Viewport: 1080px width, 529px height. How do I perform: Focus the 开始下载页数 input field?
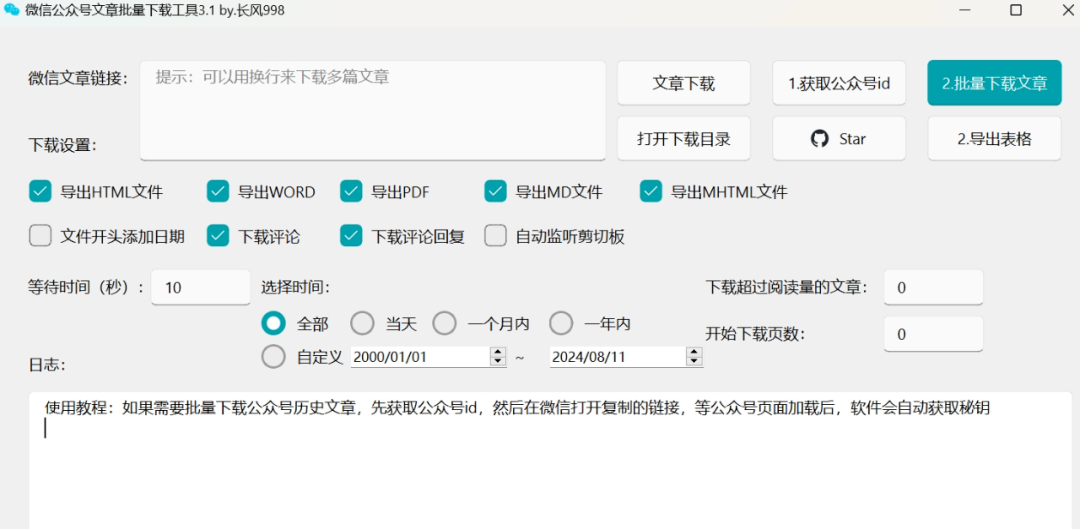click(x=933, y=334)
